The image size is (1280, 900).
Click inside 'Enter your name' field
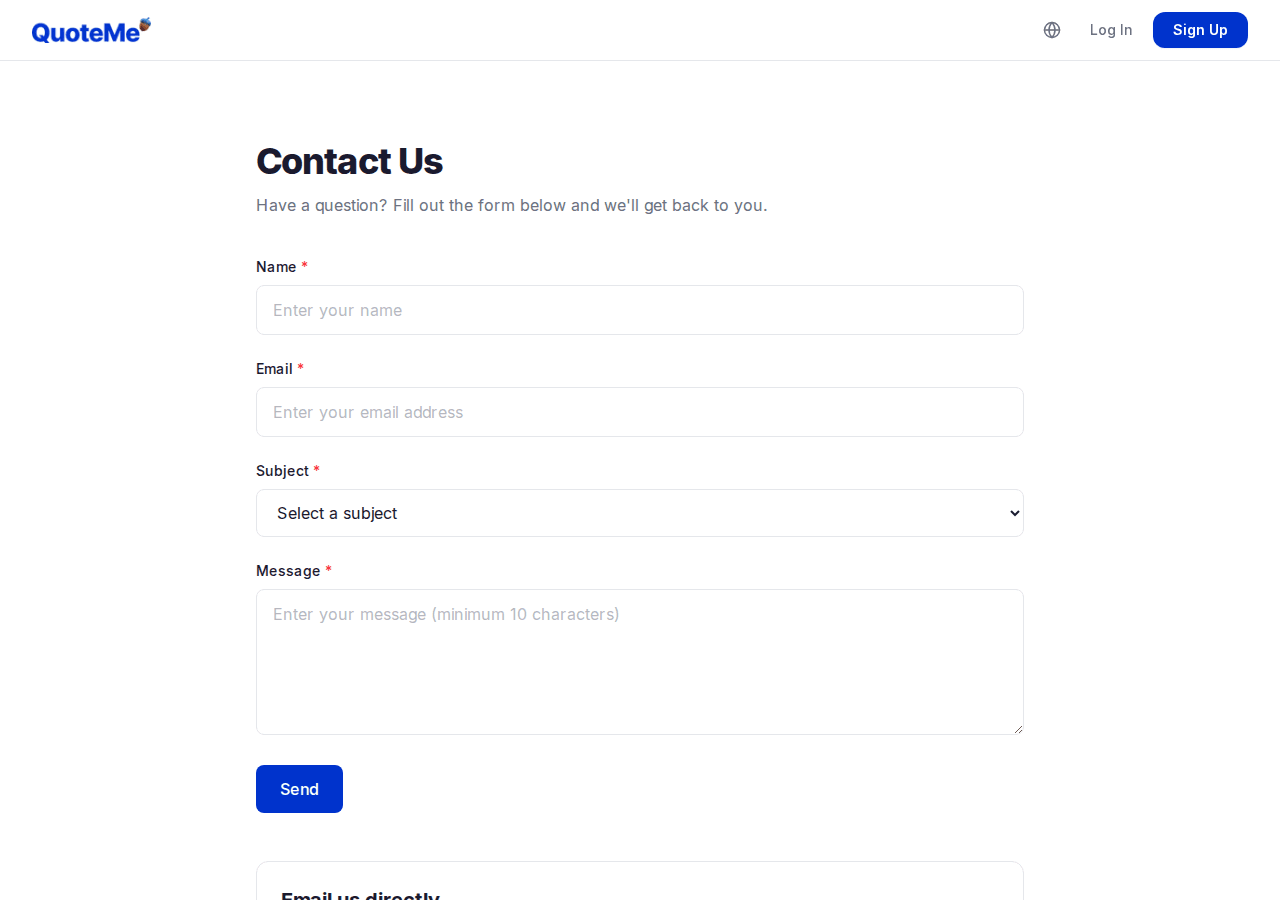click(639, 310)
